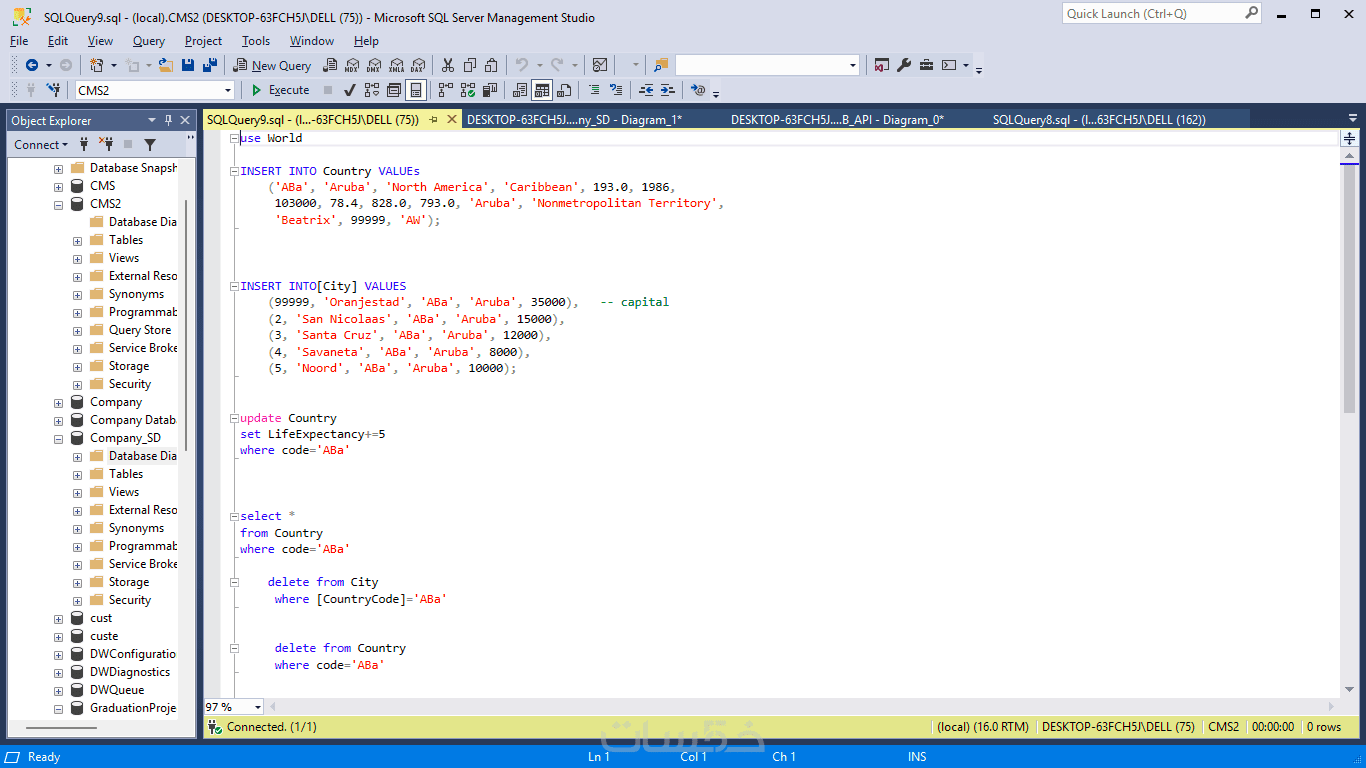Parse the query with the checkmark icon

350,90
